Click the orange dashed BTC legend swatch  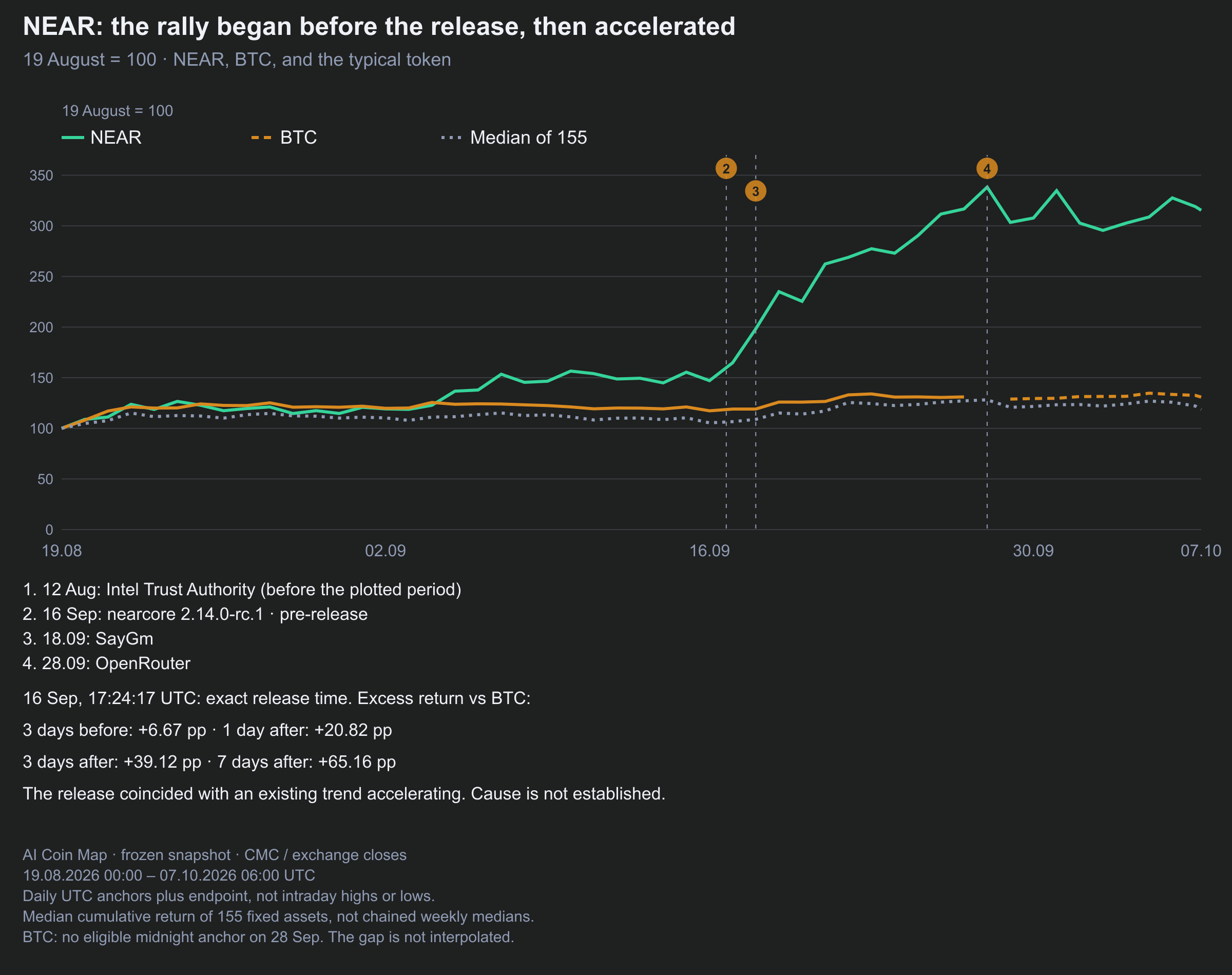[x=262, y=138]
